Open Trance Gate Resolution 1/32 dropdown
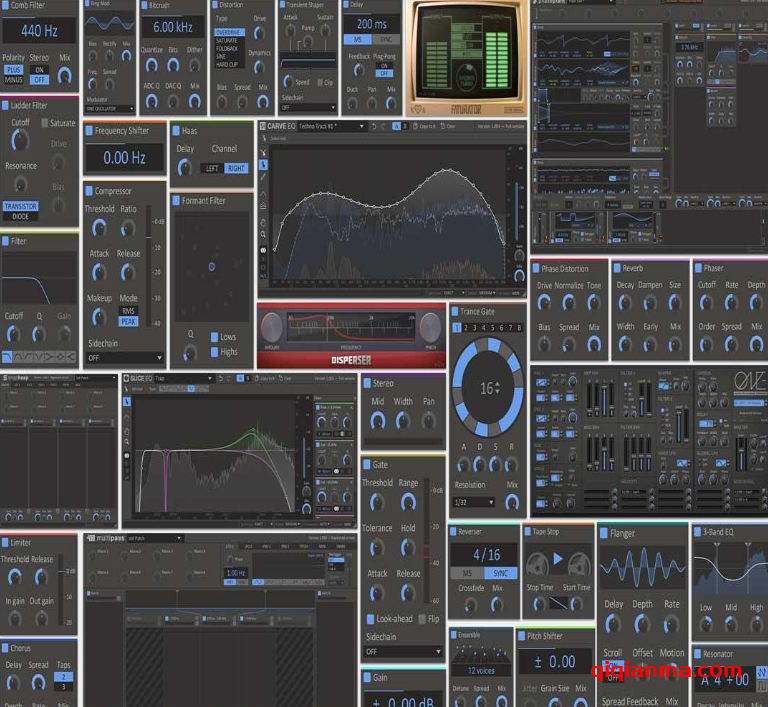Viewport: 768px width, 707px height. click(x=474, y=502)
